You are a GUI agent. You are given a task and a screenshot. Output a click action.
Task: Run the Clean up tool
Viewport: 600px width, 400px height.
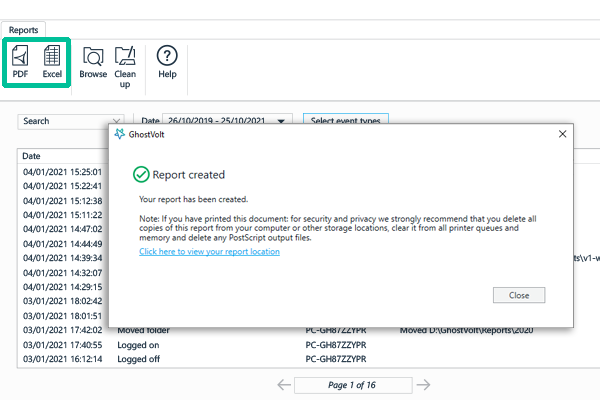tap(125, 67)
